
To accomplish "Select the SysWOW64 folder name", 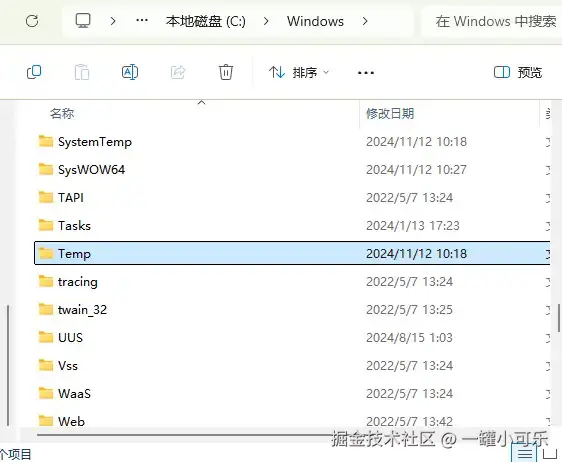I will 91,170.
